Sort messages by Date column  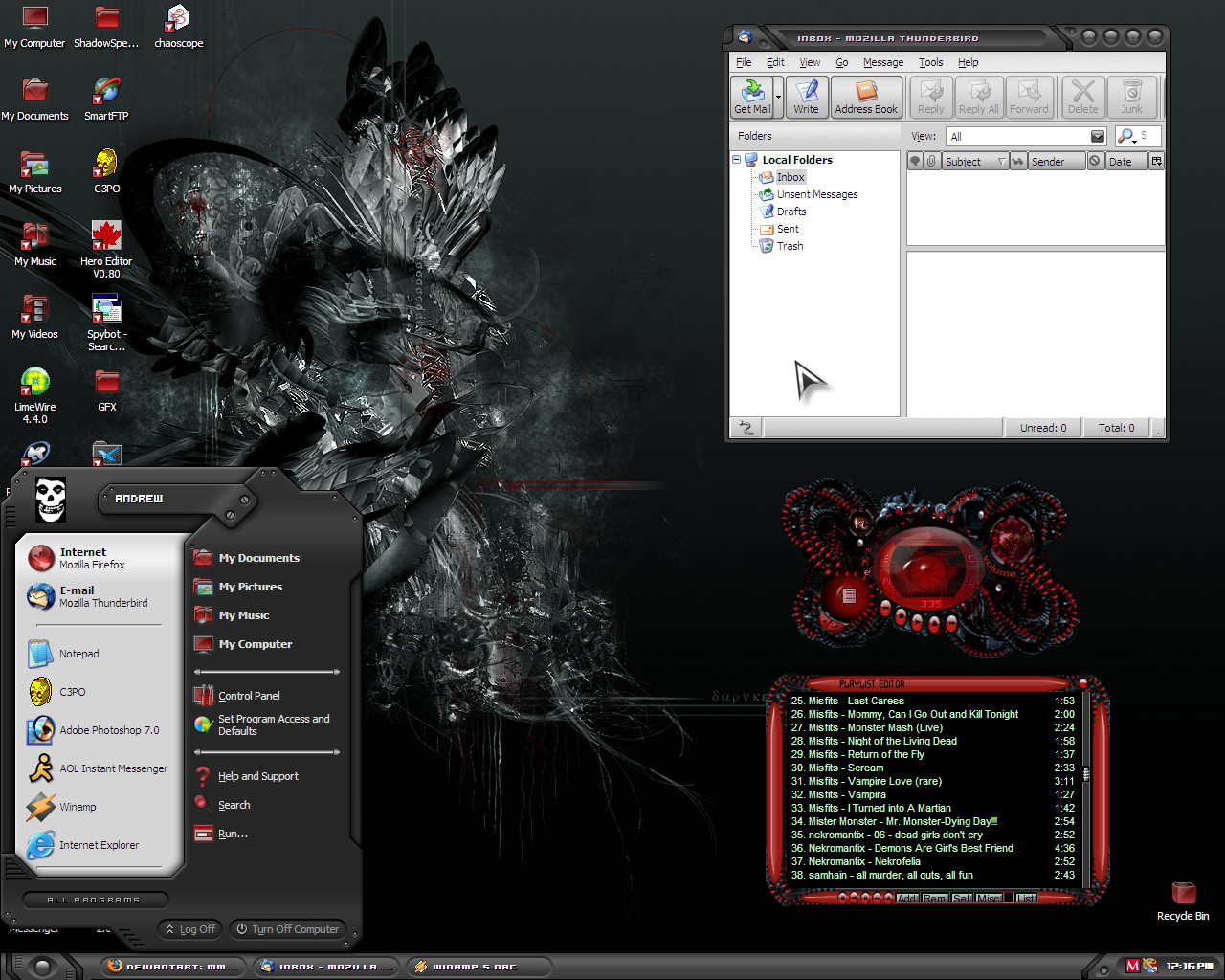[x=1126, y=161]
